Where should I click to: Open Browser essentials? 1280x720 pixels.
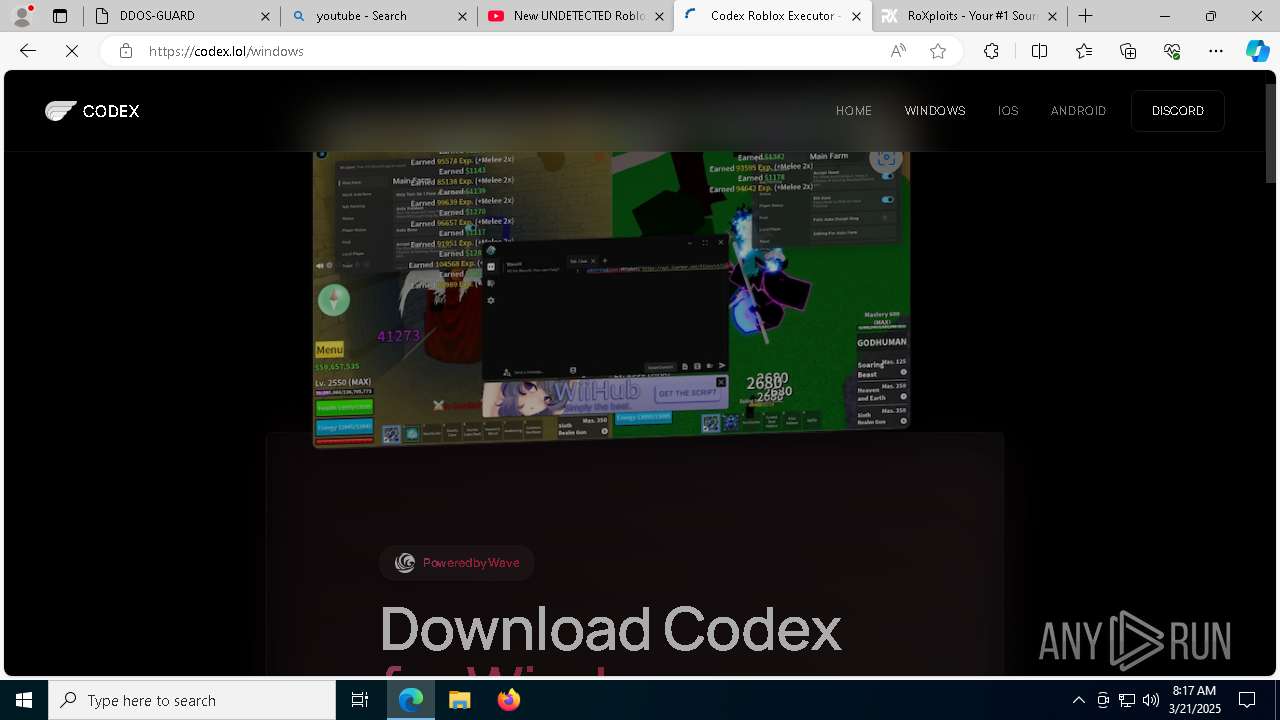point(1172,51)
